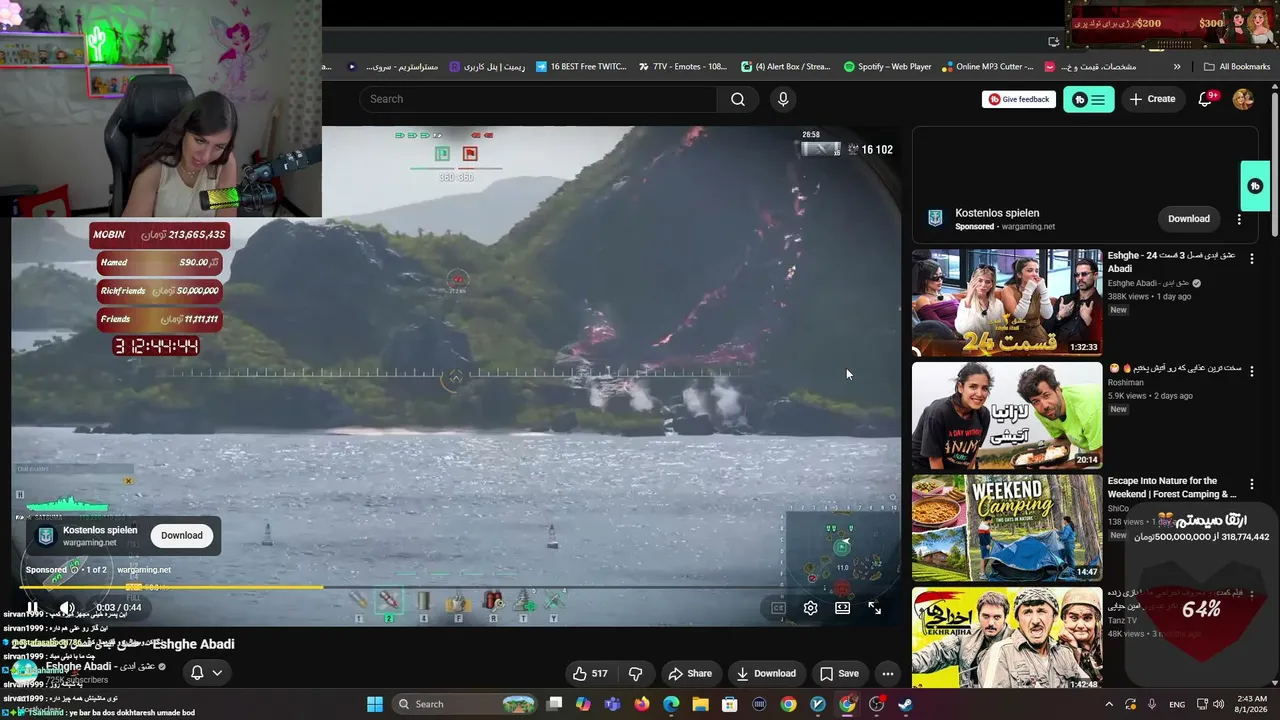Switch the ENG keyboard language indicator

(1177, 704)
